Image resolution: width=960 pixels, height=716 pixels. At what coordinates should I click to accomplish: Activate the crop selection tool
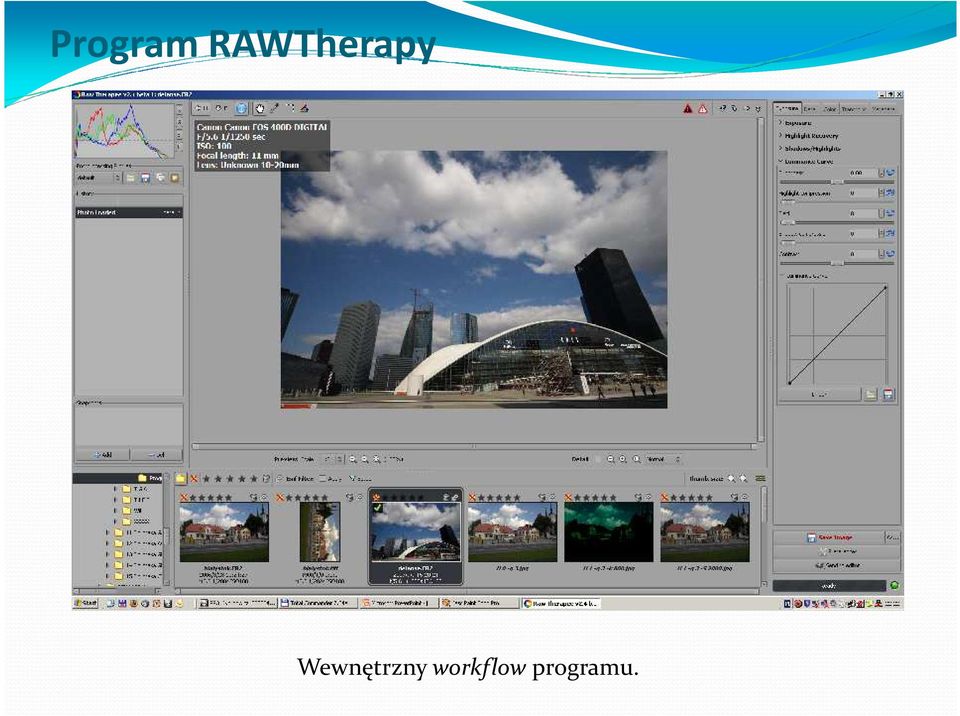tap(290, 108)
